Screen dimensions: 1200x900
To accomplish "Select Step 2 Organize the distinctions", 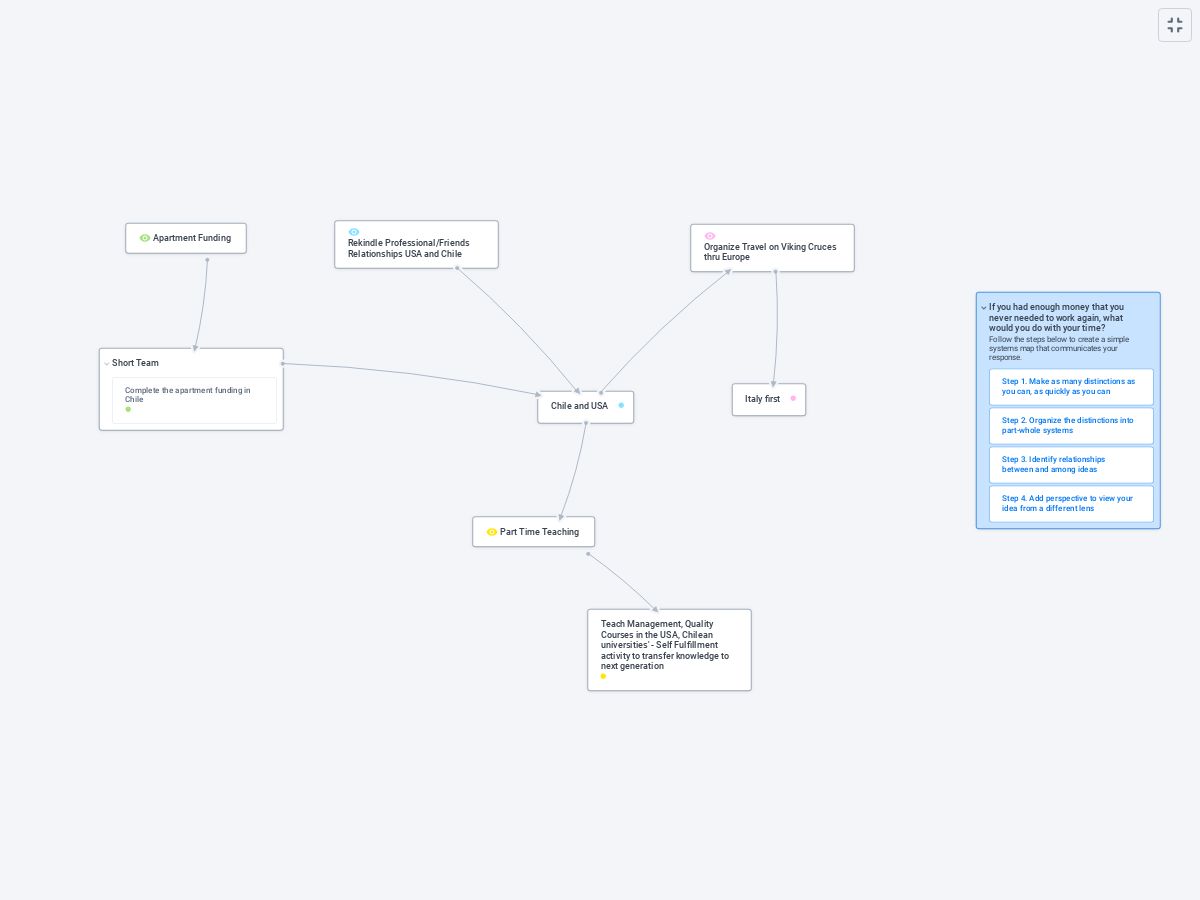I will point(1070,426).
